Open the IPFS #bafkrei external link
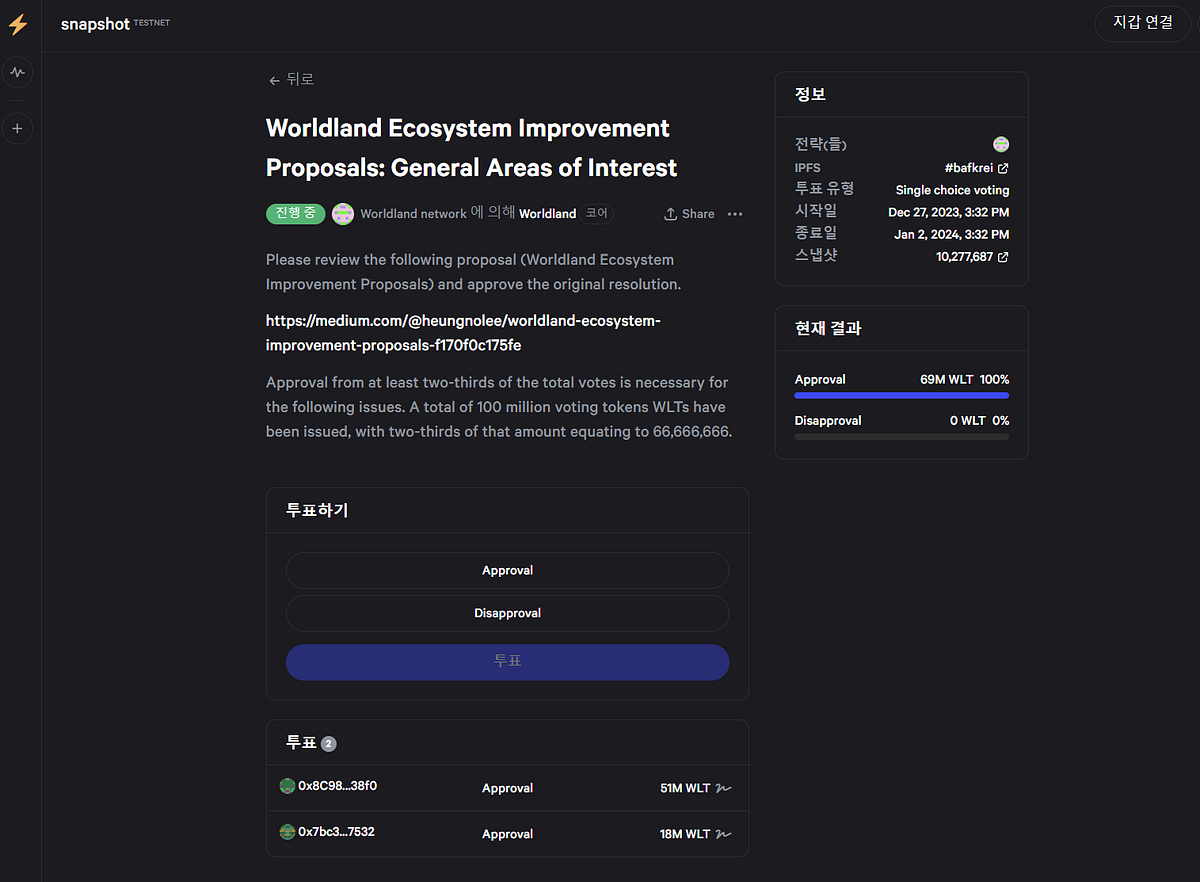Viewport: 1200px width, 882px height. click(x=976, y=168)
